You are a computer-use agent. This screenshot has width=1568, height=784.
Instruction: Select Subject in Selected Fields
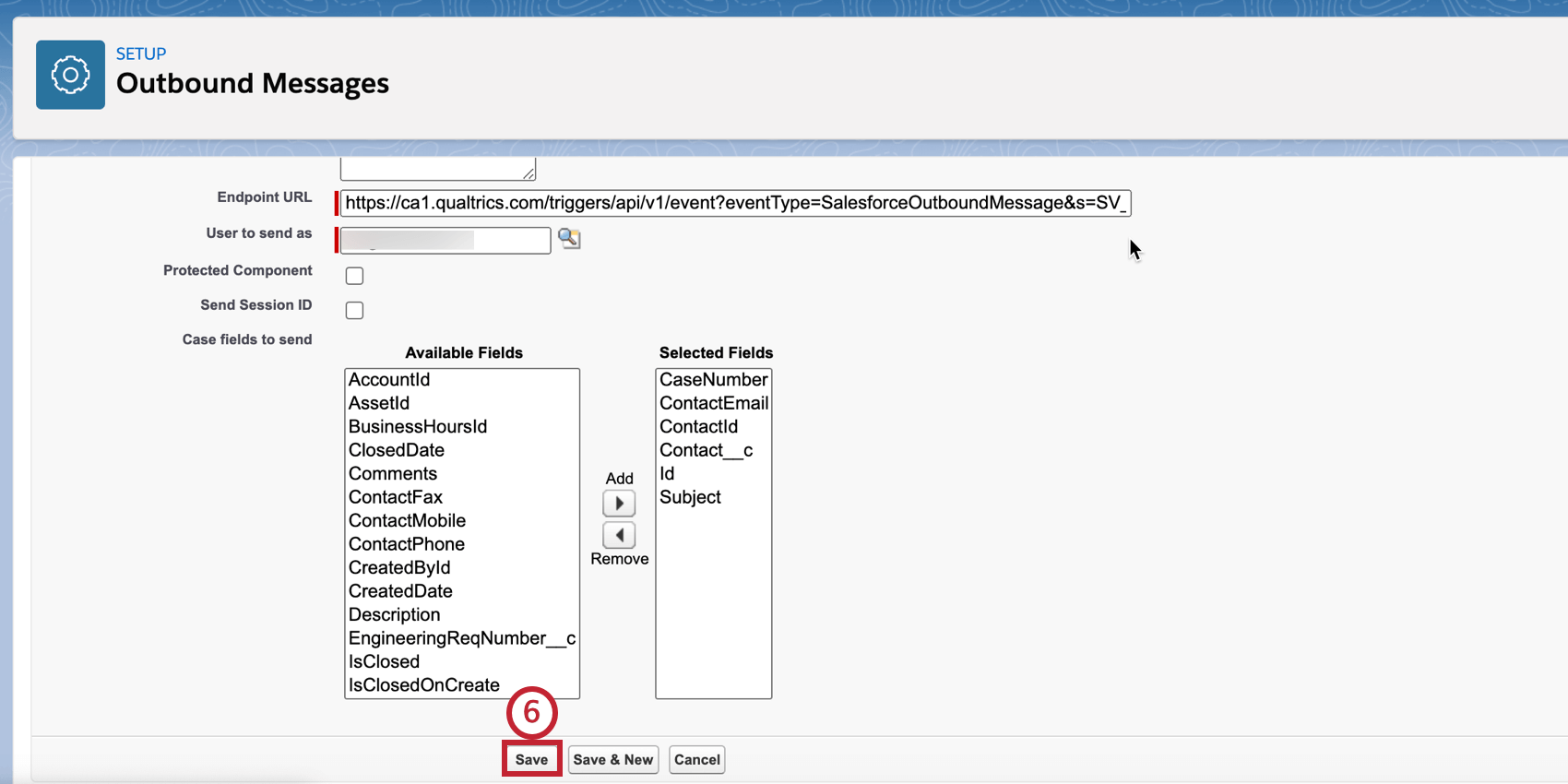coord(714,497)
